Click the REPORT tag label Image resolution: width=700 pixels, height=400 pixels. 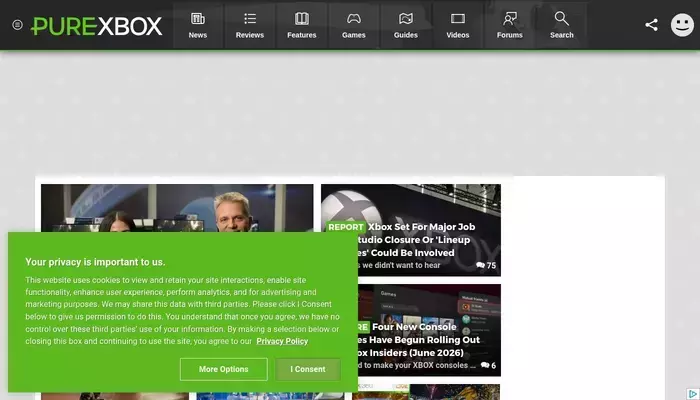[345, 227]
